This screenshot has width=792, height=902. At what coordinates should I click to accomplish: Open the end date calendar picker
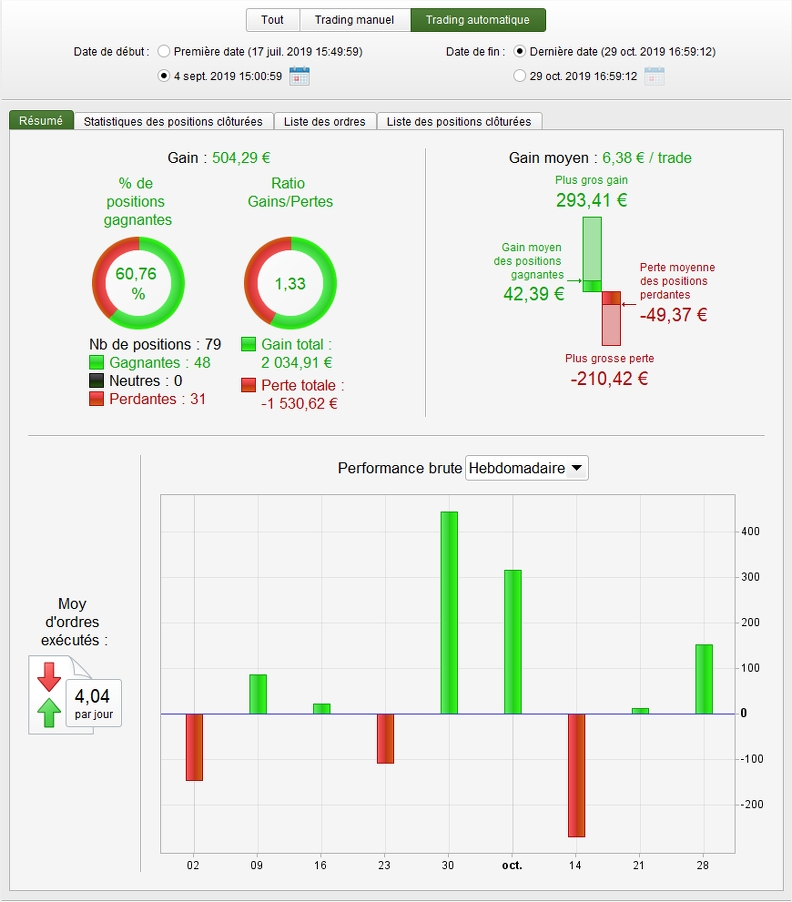654,76
